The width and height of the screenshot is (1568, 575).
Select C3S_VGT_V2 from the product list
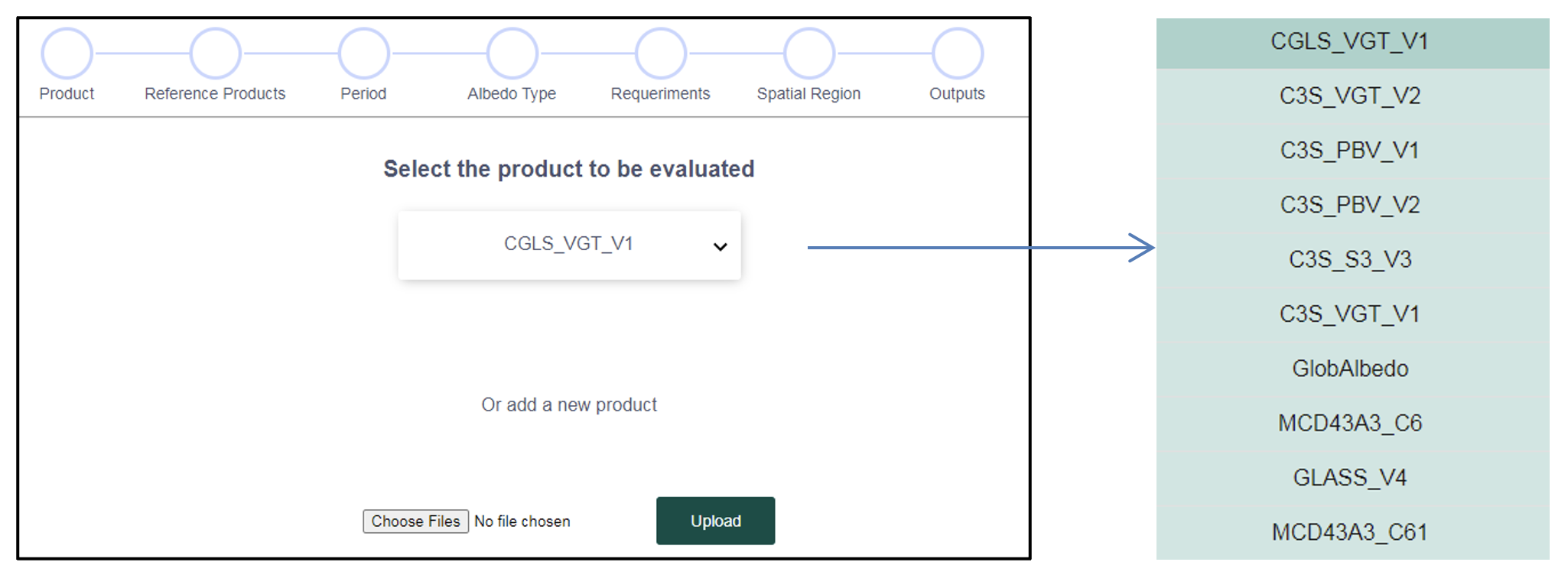point(1350,96)
